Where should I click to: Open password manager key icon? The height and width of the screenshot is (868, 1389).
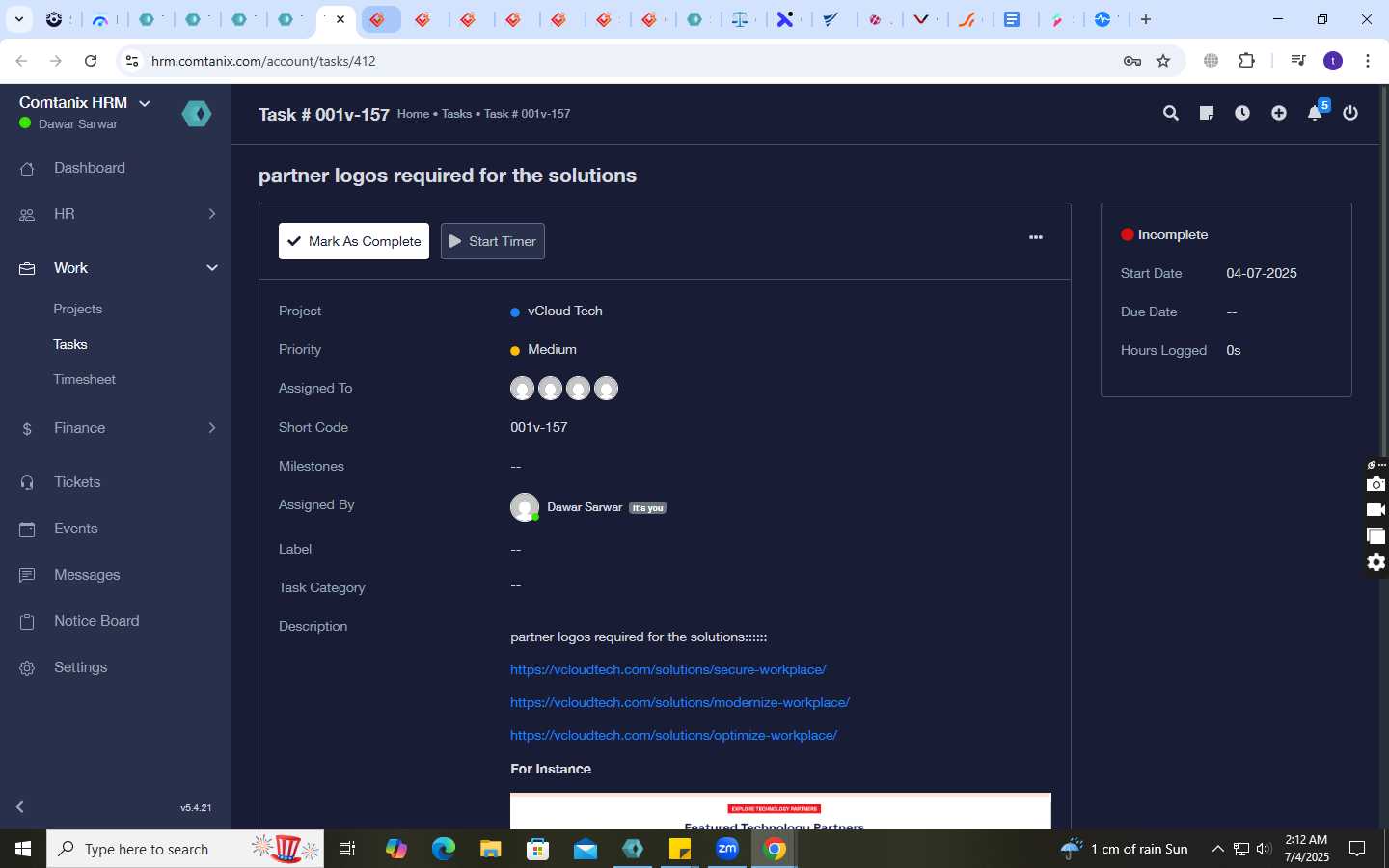pos(1132,61)
